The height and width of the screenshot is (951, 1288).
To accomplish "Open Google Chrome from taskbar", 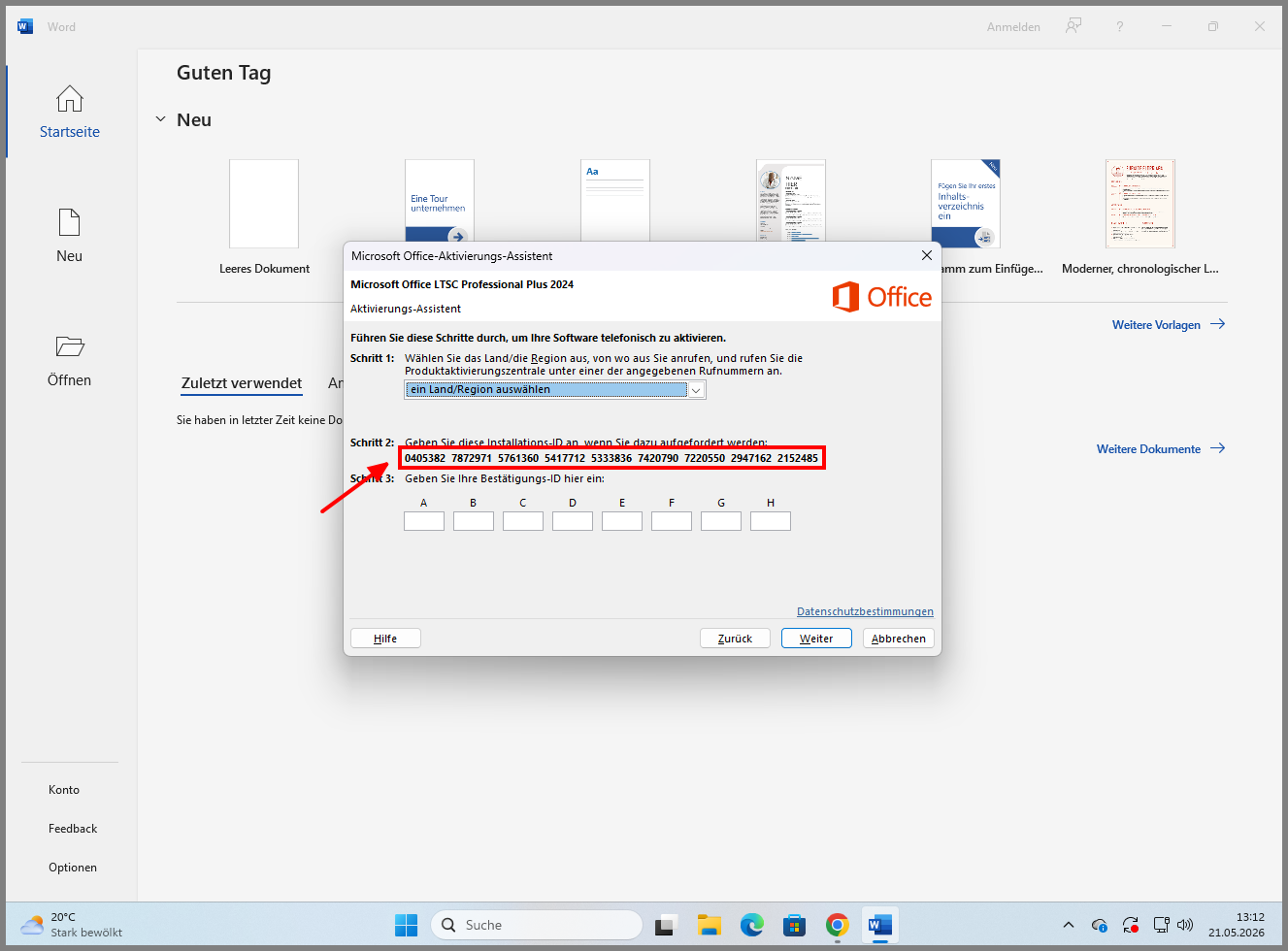I will (838, 925).
